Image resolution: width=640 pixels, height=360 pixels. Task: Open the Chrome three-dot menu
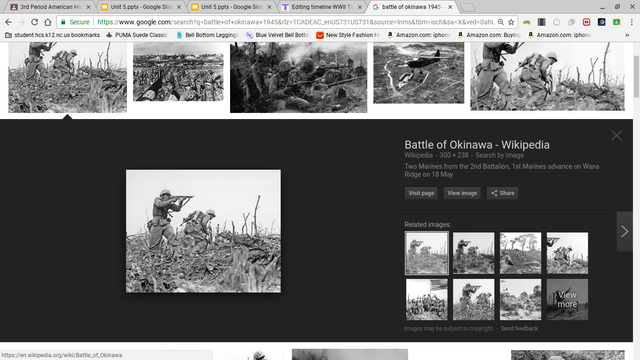point(631,22)
